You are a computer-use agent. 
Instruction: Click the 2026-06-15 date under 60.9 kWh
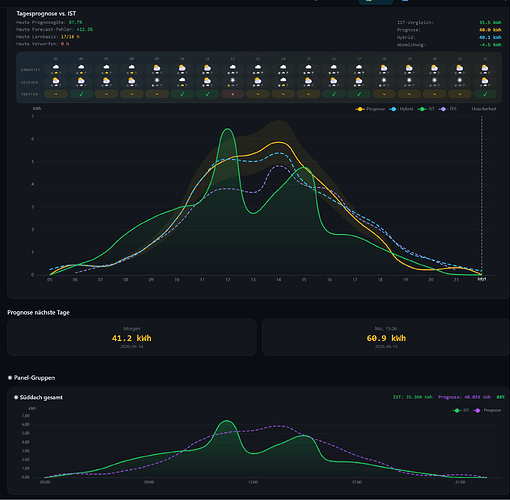point(386,347)
